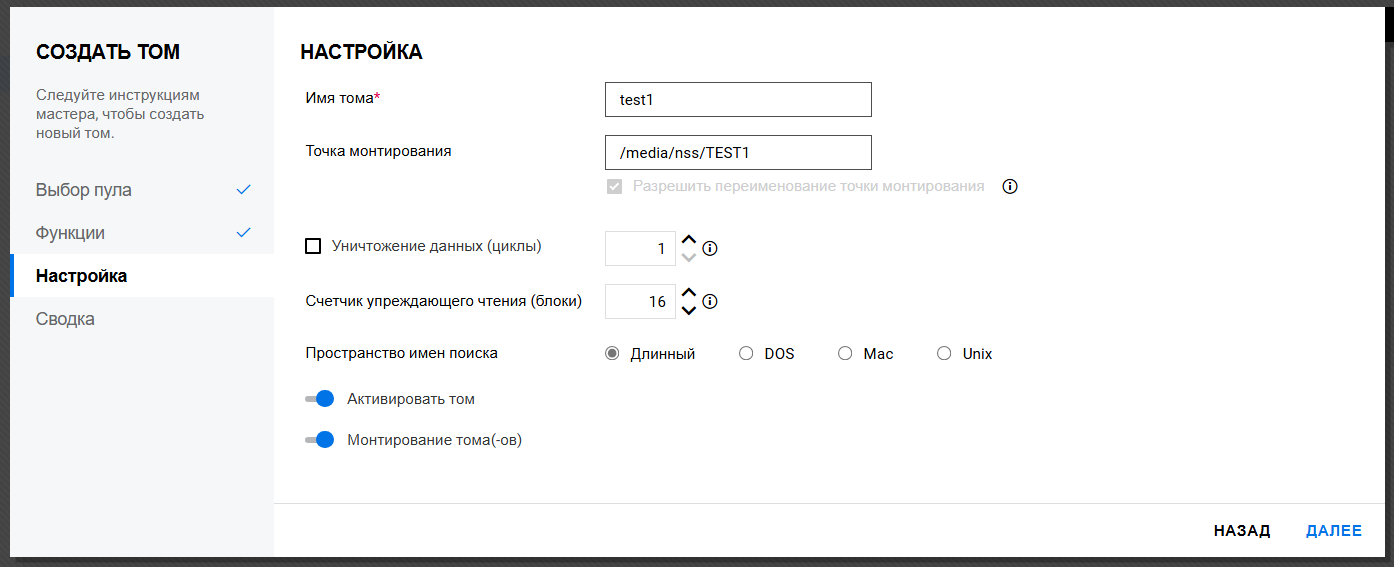Select the DOS lookup namespace radio button
Screen dimensions: 1394x567
pyautogui.click(x=746, y=353)
